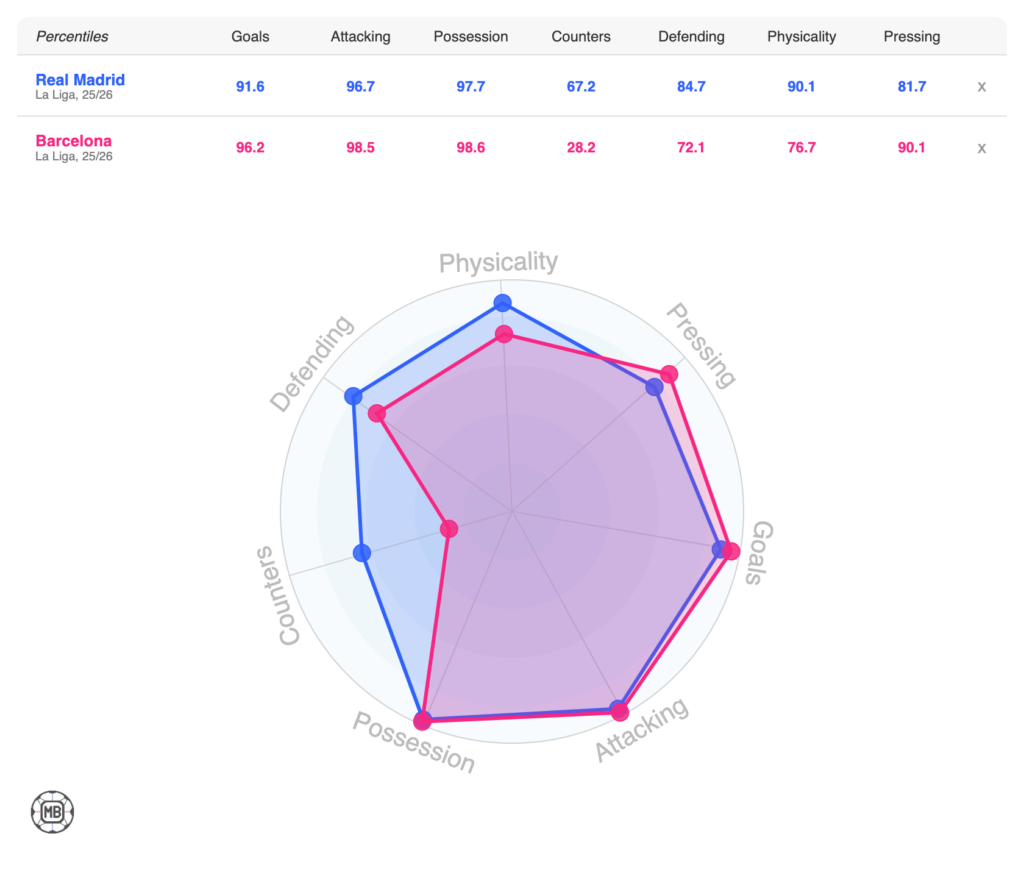The height and width of the screenshot is (878, 1024).
Task: Click Barcelona's pink Pressing radar point
Action: click(669, 374)
